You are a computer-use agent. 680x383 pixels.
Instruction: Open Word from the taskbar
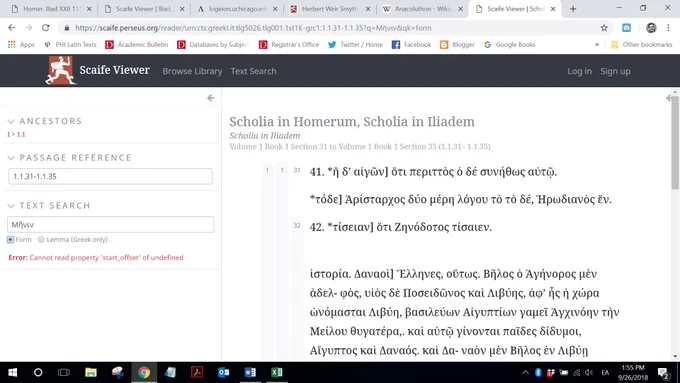coord(250,372)
